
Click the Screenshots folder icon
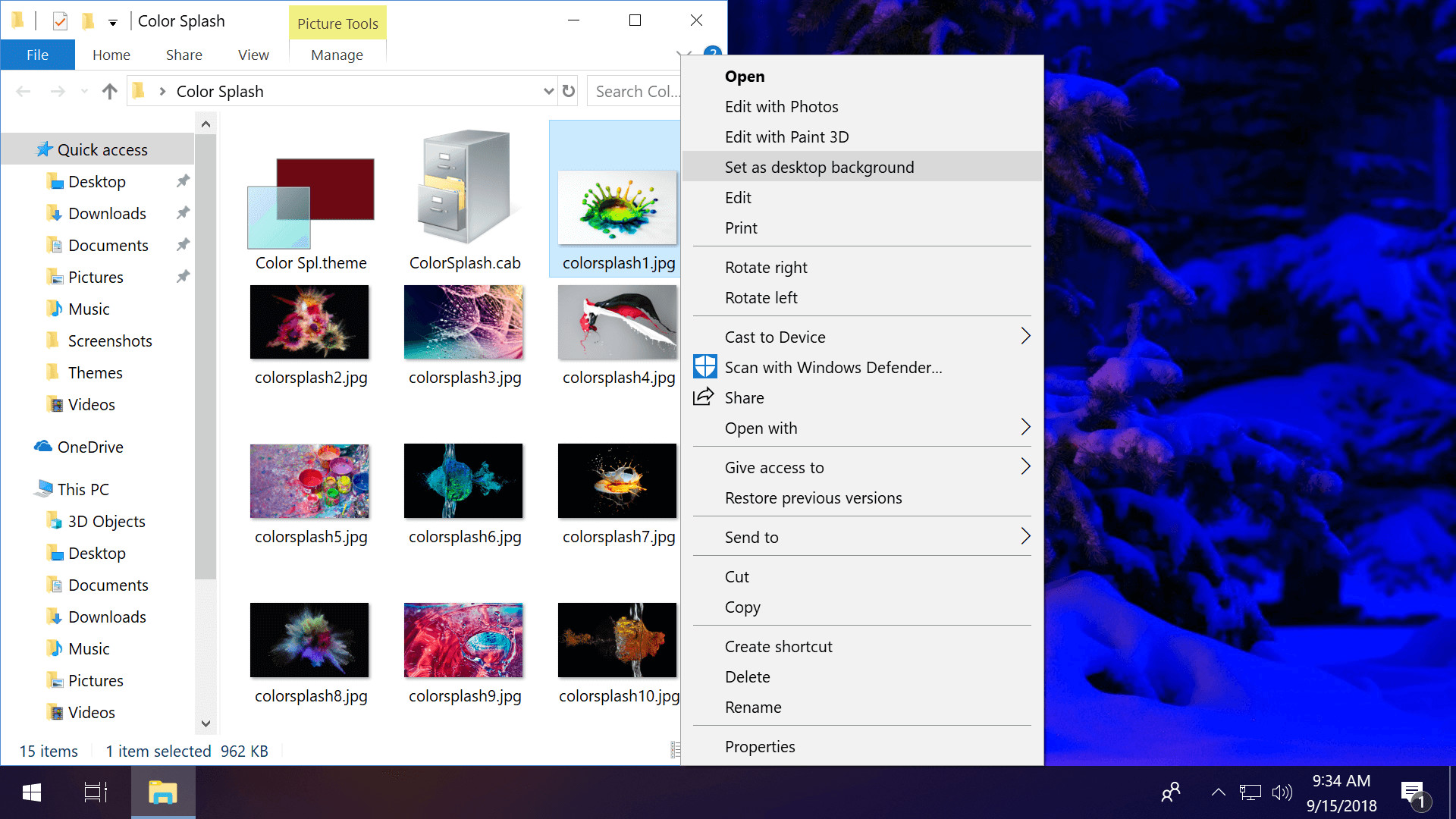pos(56,341)
